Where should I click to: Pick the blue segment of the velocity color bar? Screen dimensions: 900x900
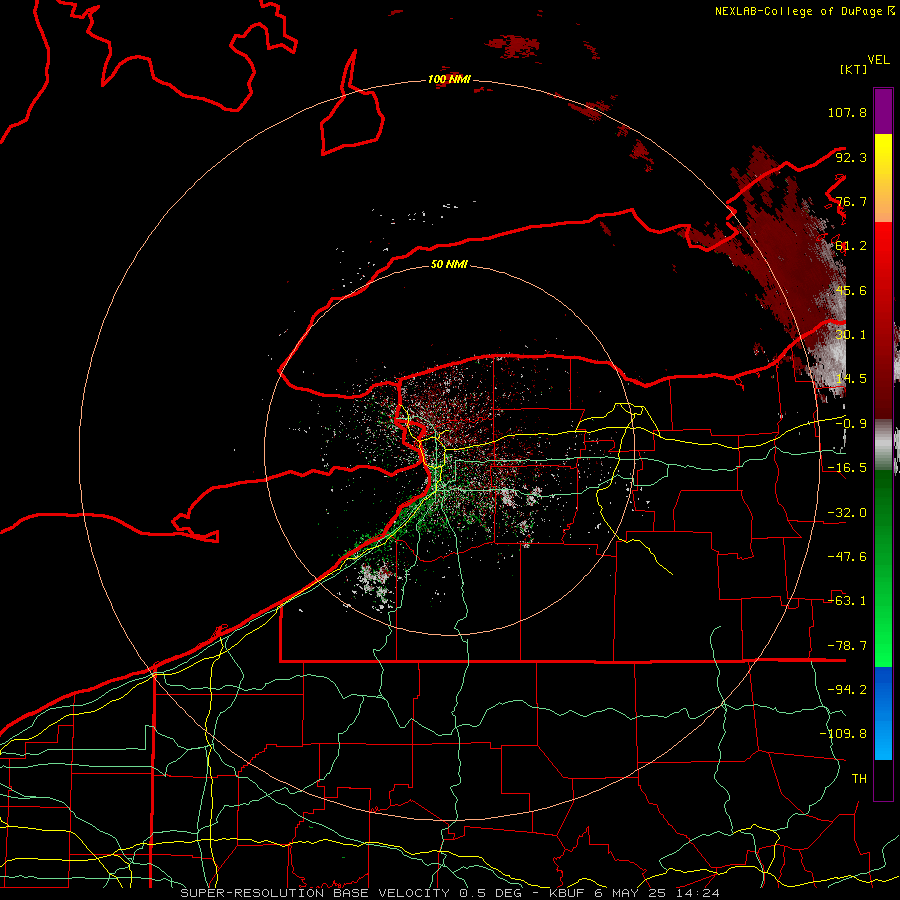(883, 713)
